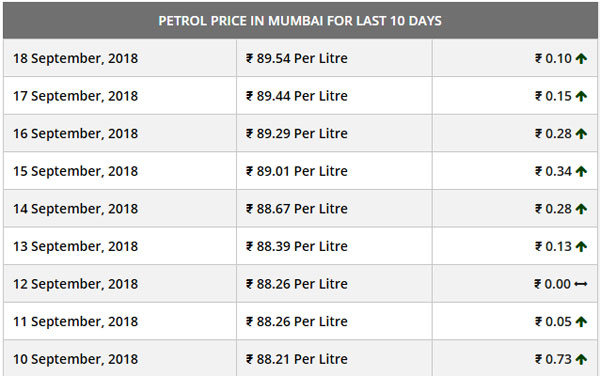
Task: Select the 12 September, 2018 date cell
Action: pyautogui.click(x=120, y=283)
